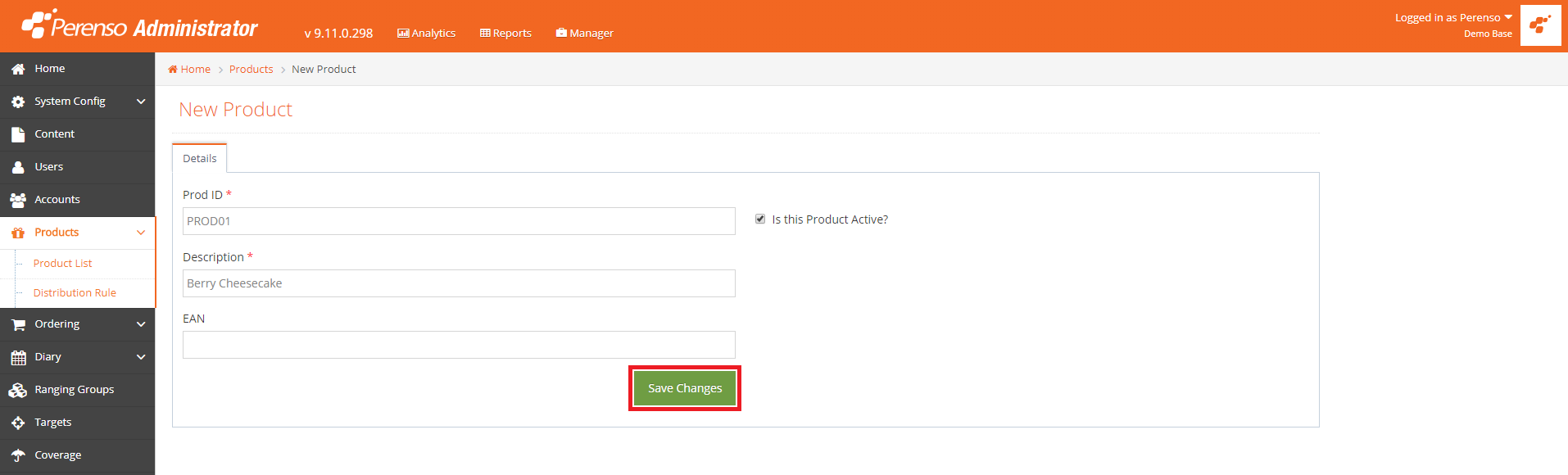Open Distribution Rule in sidebar

click(x=75, y=292)
